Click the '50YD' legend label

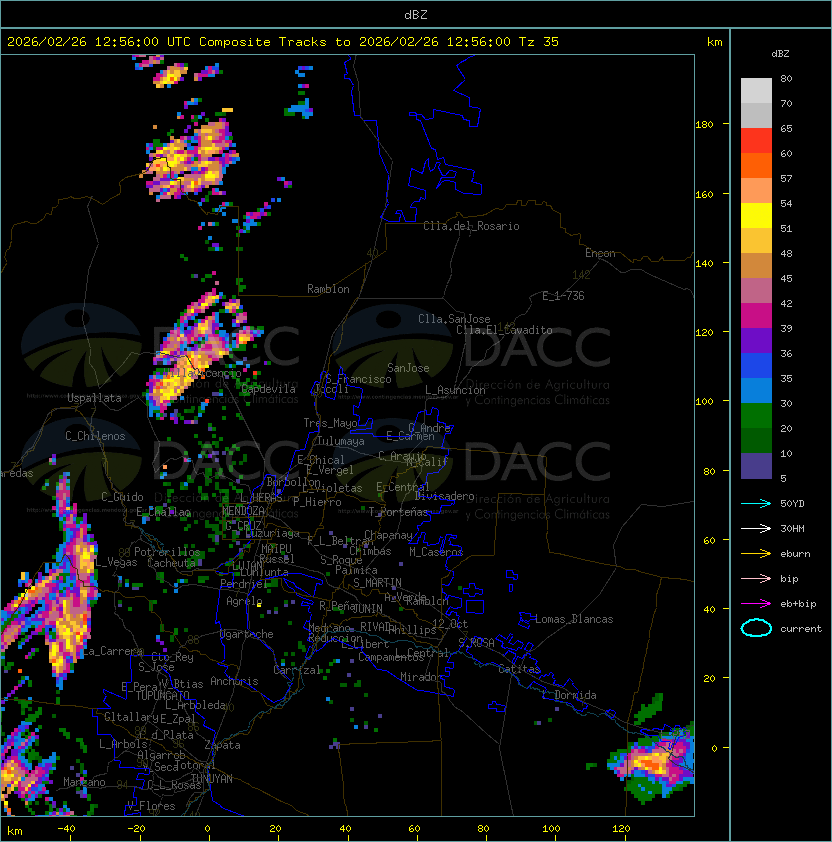point(792,503)
